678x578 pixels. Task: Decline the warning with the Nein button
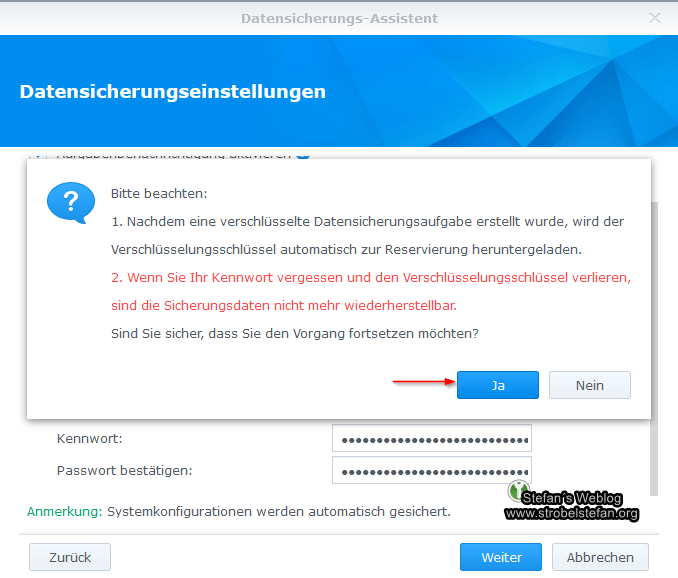(590, 385)
